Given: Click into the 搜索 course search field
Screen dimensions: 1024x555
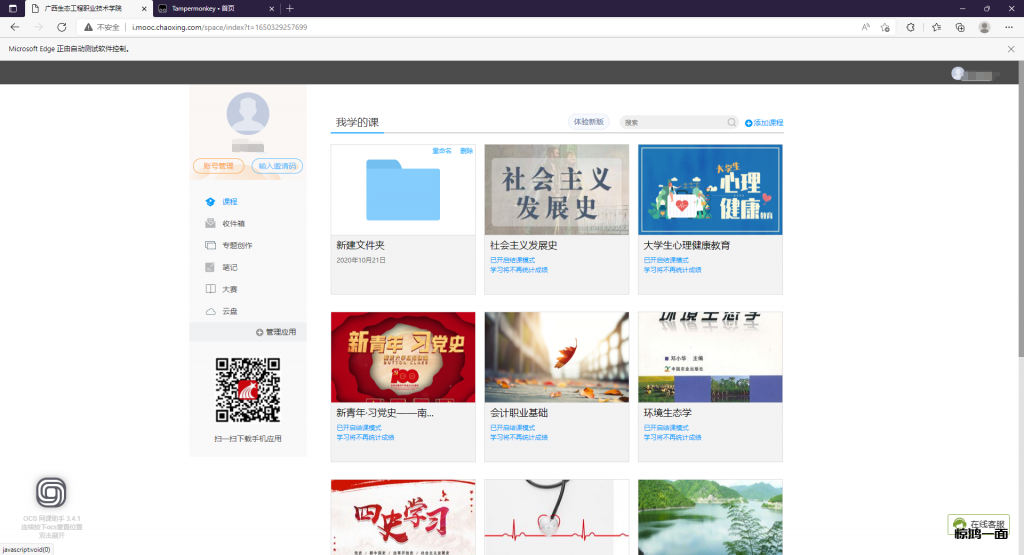Looking at the screenshot, I should point(673,122).
